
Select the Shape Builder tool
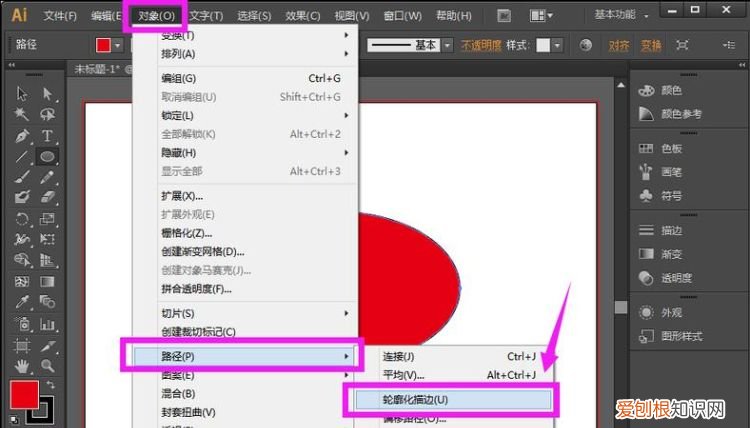point(22,260)
